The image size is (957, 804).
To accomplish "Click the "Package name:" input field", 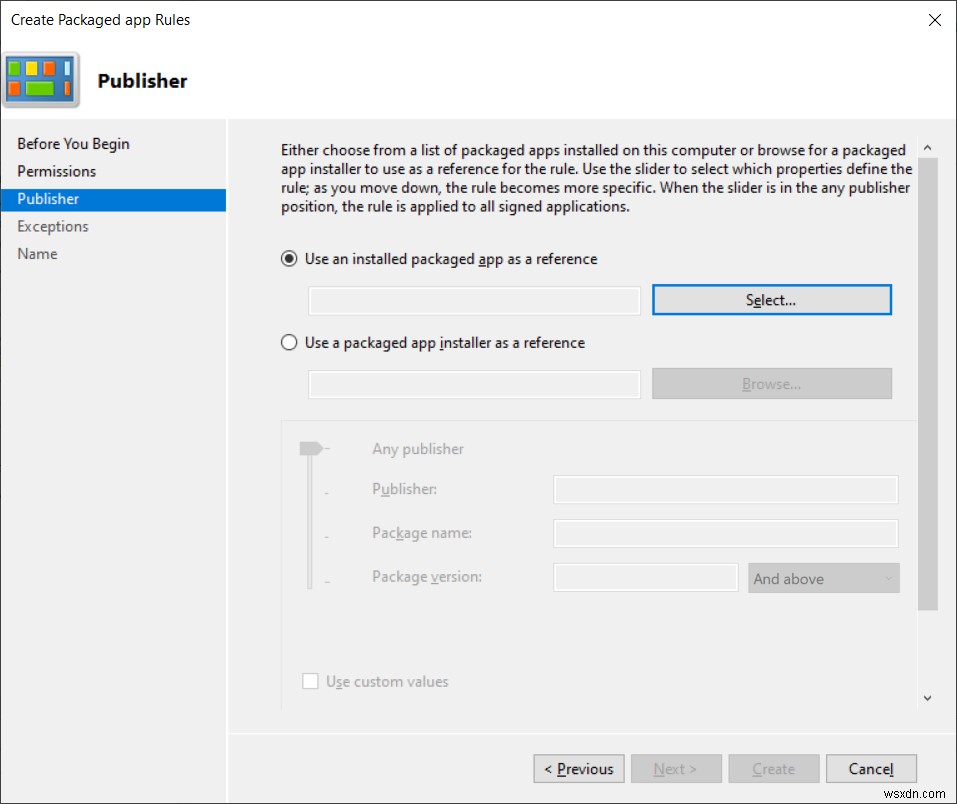I will pos(725,533).
